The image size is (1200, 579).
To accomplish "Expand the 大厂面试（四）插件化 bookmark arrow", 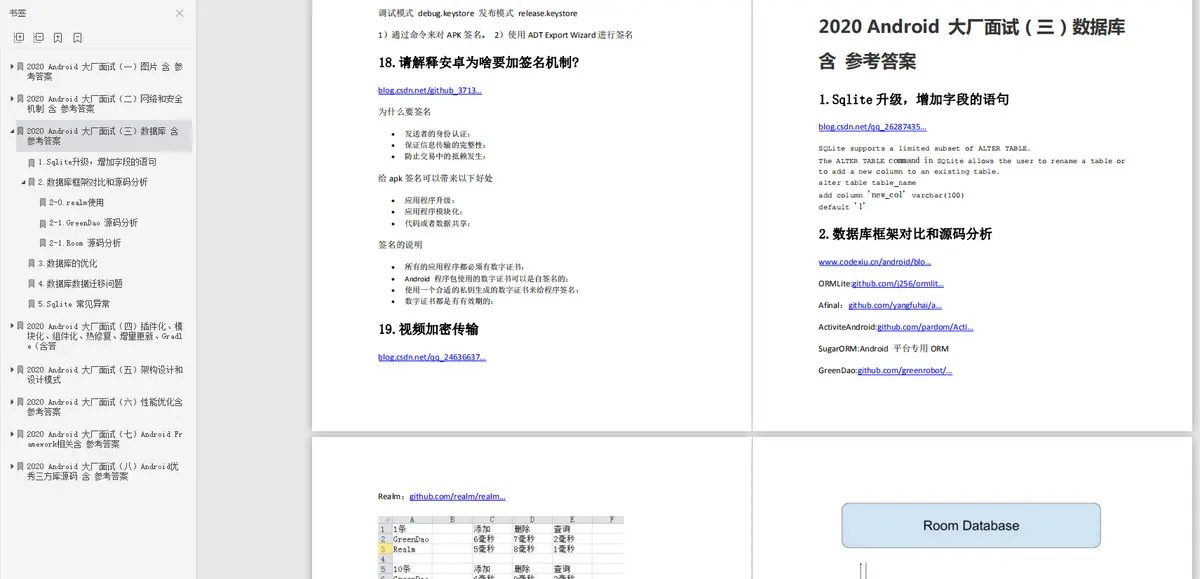I will tap(11, 326).
